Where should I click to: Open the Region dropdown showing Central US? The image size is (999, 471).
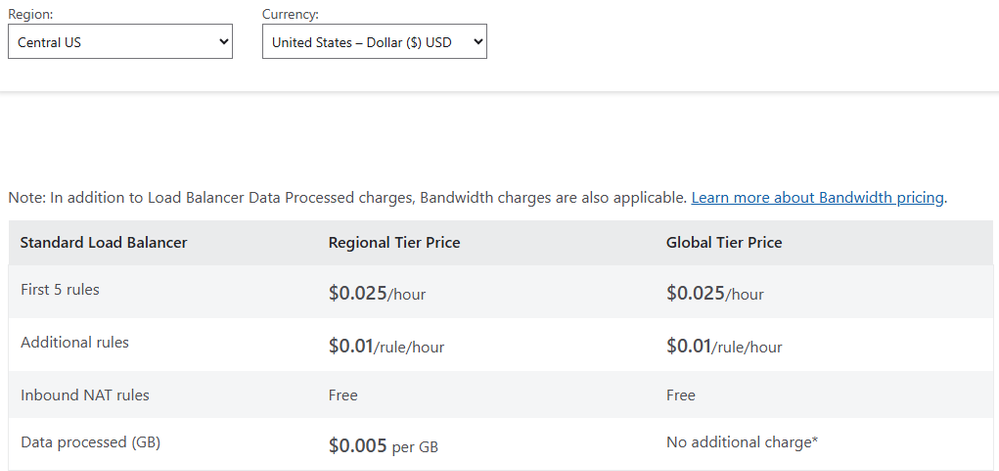coord(120,43)
